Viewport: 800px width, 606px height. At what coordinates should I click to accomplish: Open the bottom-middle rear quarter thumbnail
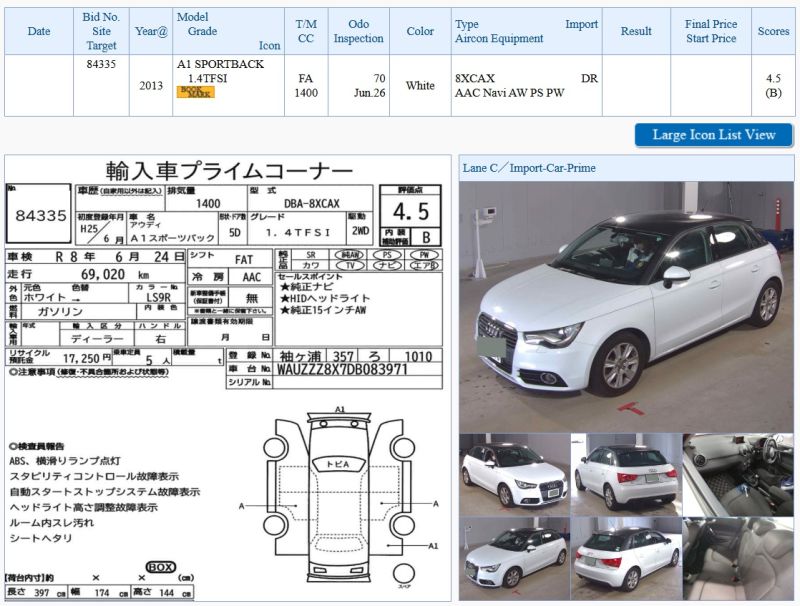click(x=626, y=559)
